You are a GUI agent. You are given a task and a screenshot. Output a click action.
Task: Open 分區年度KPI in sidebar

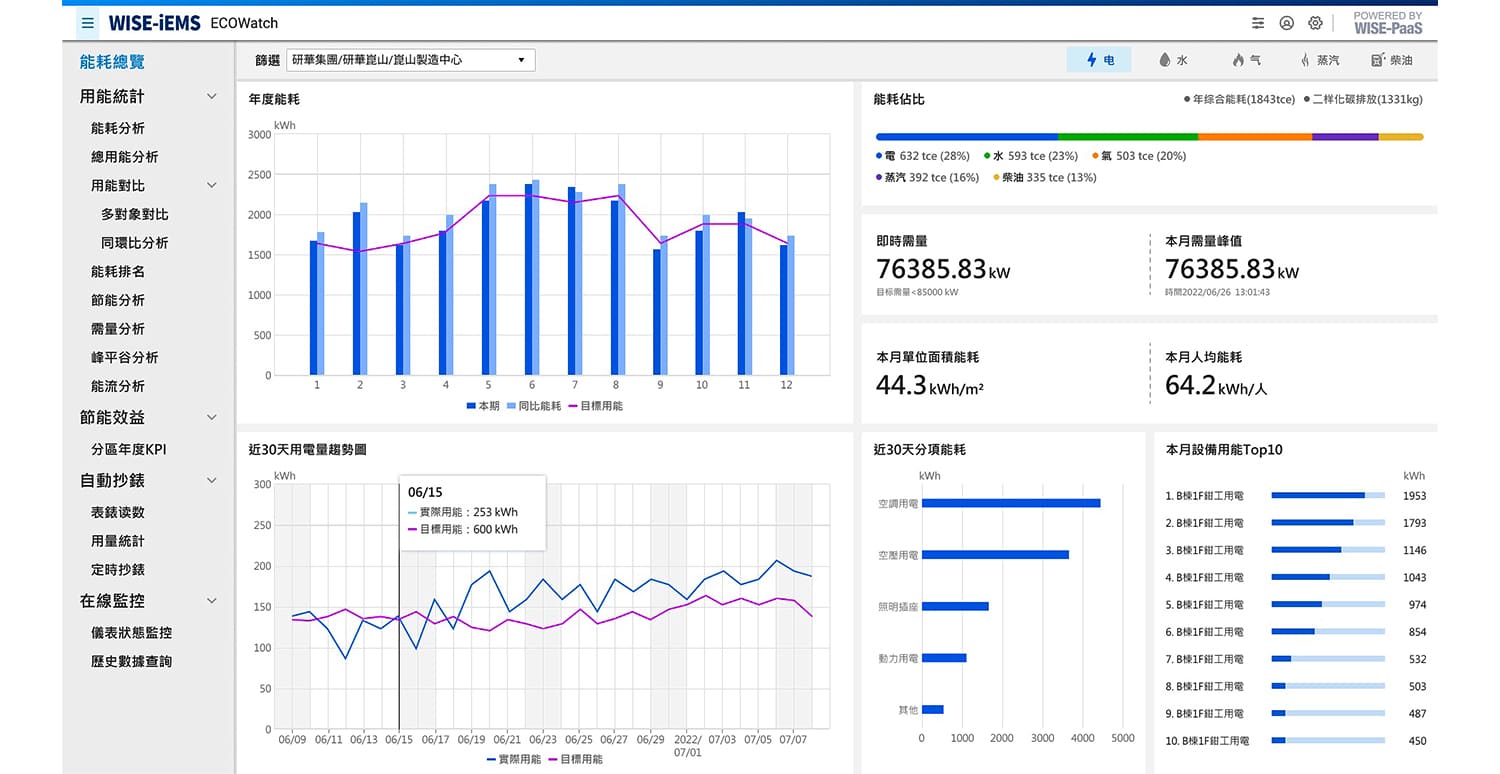point(128,449)
